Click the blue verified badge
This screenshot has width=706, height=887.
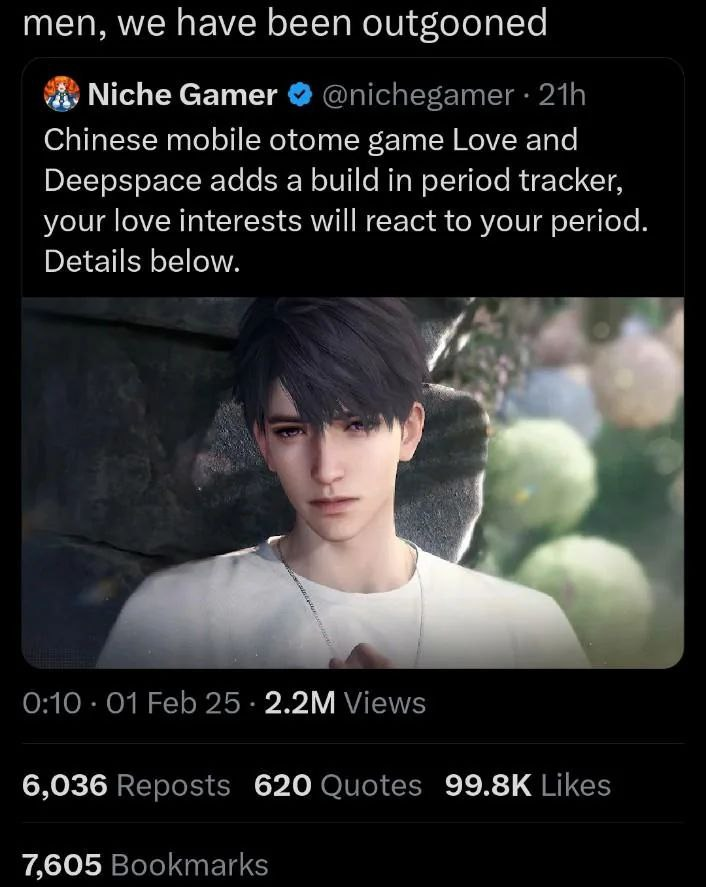click(x=300, y=94)
